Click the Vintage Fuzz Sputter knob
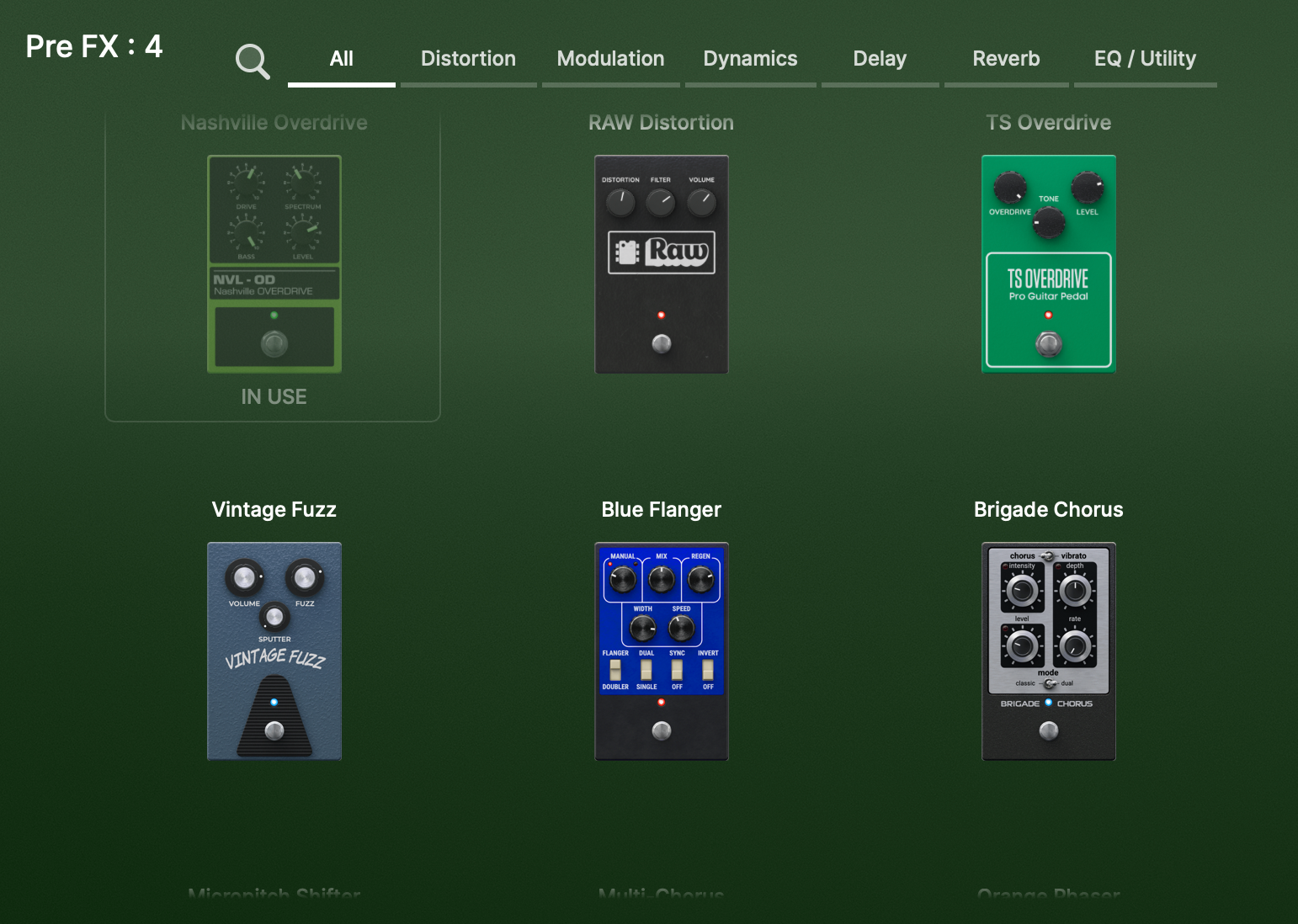 (x=274, y=617)
